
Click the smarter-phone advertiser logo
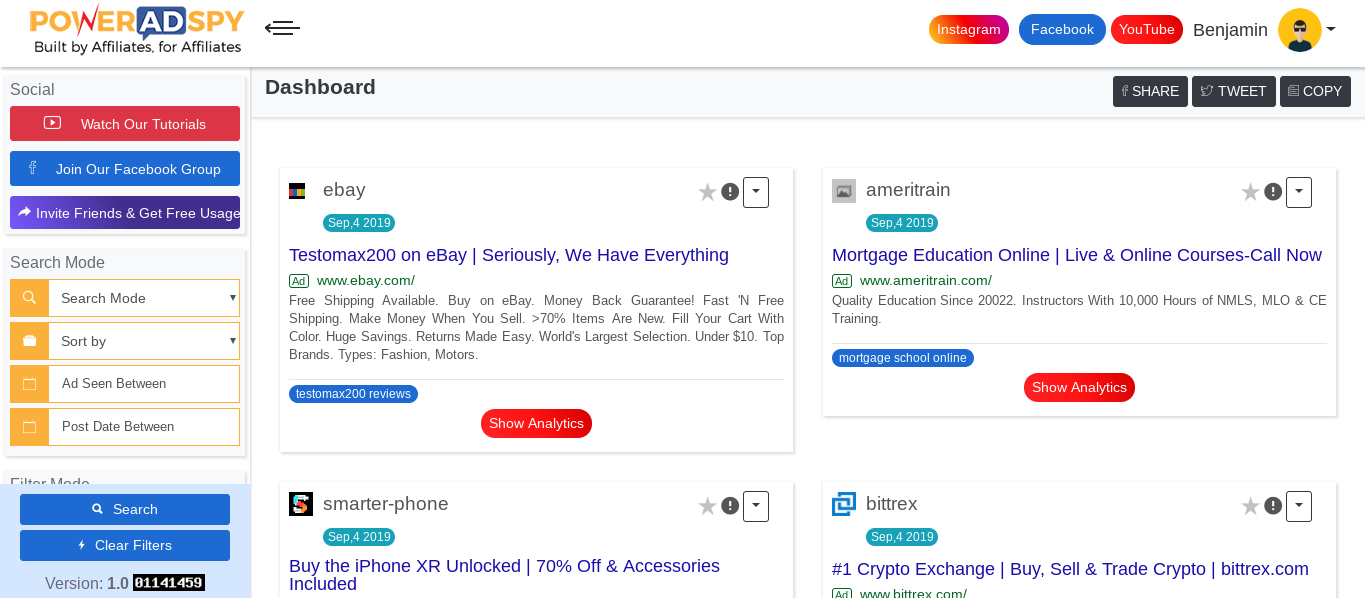(301, 504)
